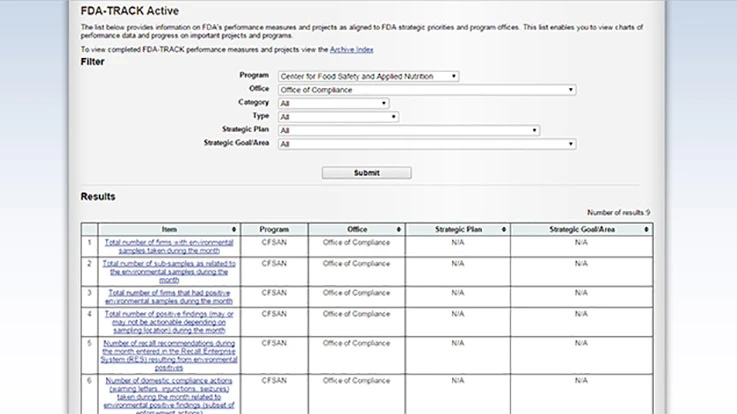Image resolution: width=737 pixels, height=414 pixels.
Task: Click the CFSAN cell in row 1
Action: 273,242
